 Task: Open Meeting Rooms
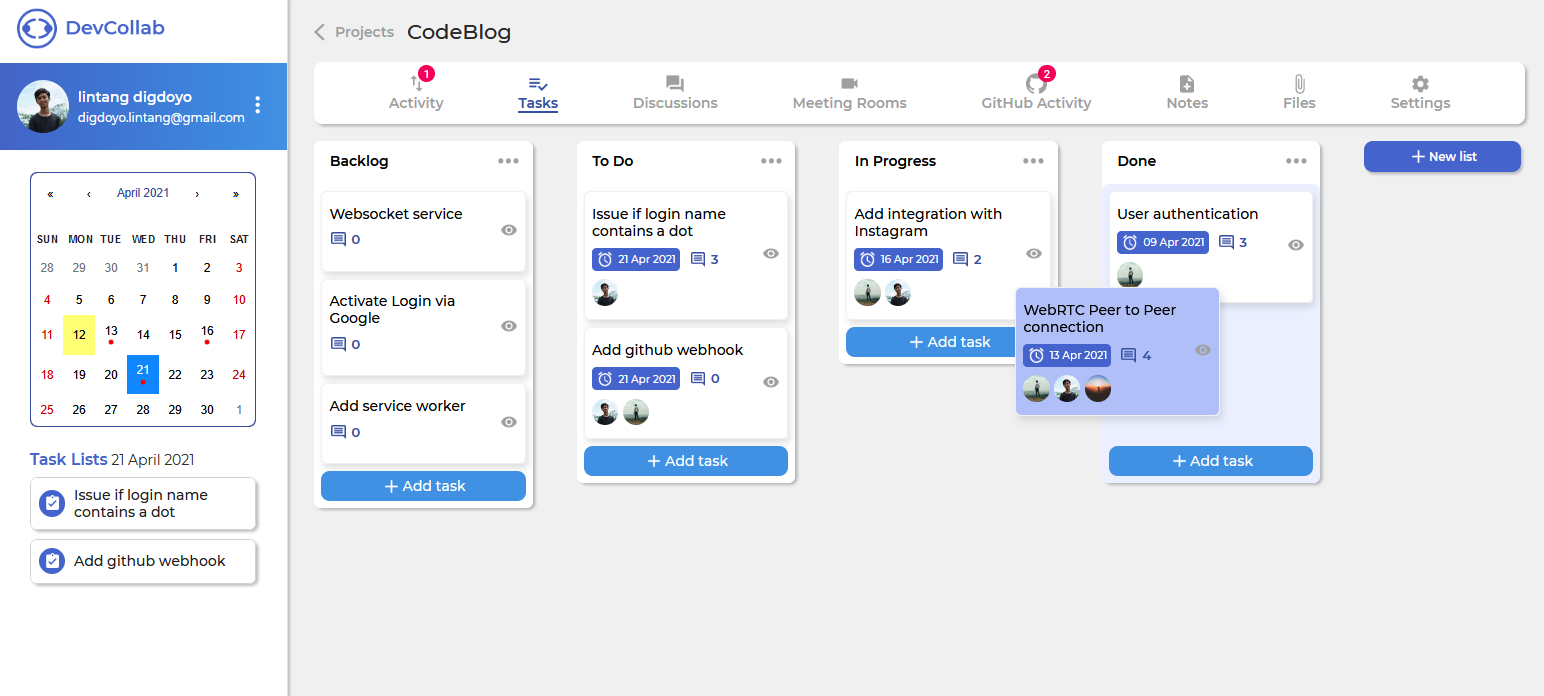pos(849,93)
